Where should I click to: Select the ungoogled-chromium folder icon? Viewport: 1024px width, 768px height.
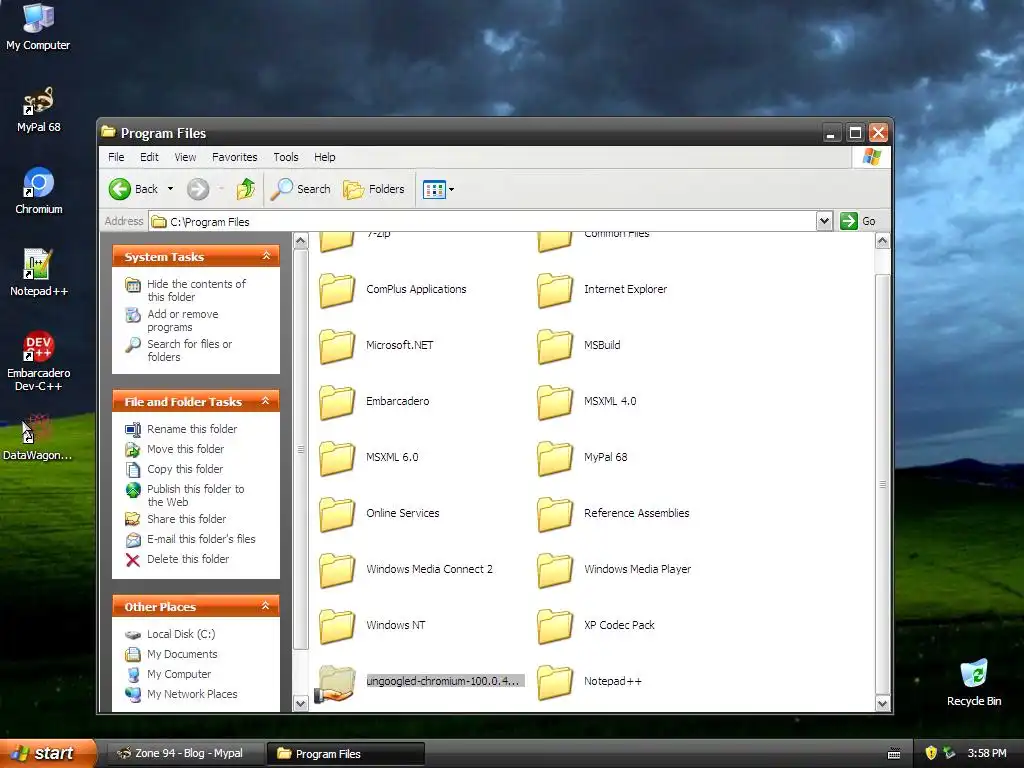(x=336, y=683)
